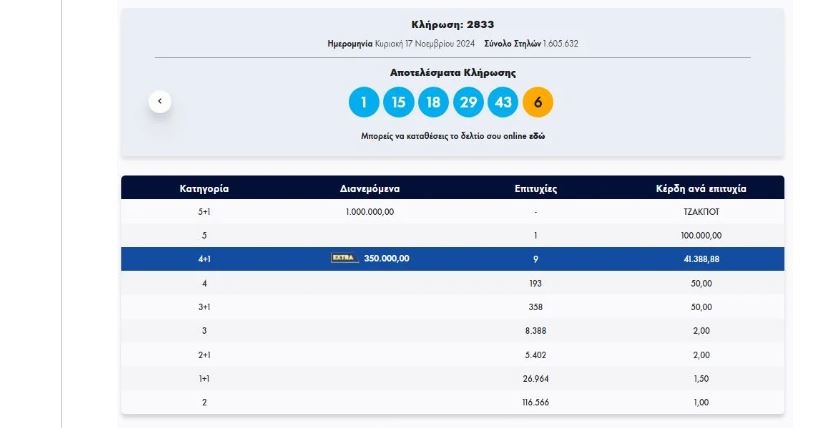Click the 'Αποτελέσματα Κλήρωσης' heading

point(452,73)
